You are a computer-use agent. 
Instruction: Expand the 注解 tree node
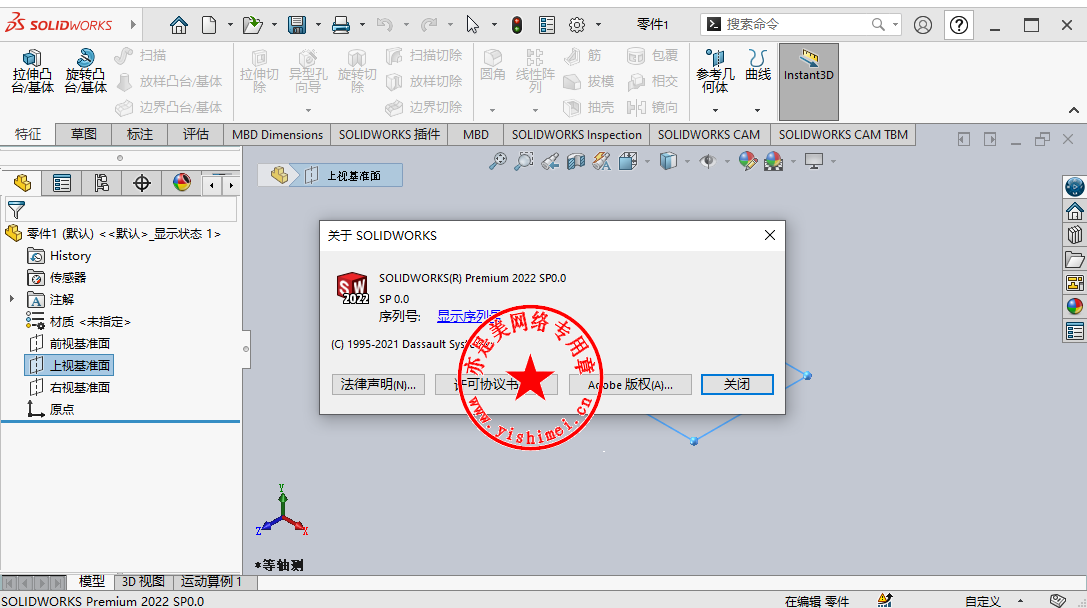(12, 299)
